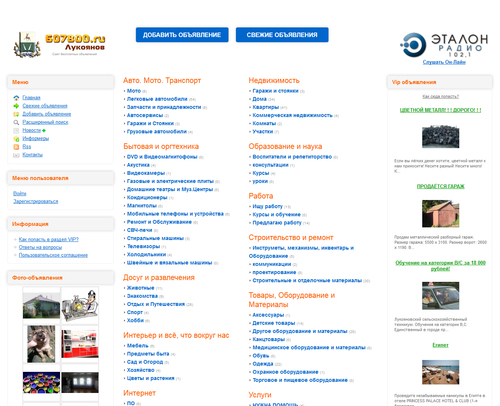The width and height of the screenshot is (500, 406).
Task: Open the brown garage VIP ad photo
Action: (x=440, y=214)
